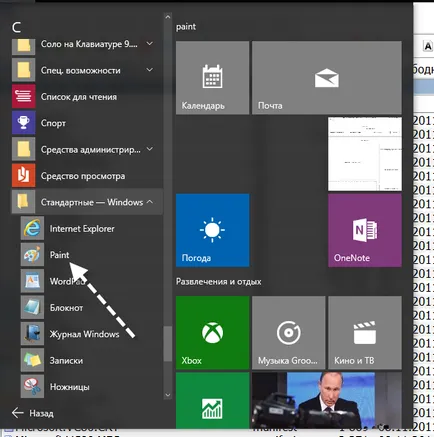Open Записки sticky notes app

pyautogui.click(x=87, y=360)
